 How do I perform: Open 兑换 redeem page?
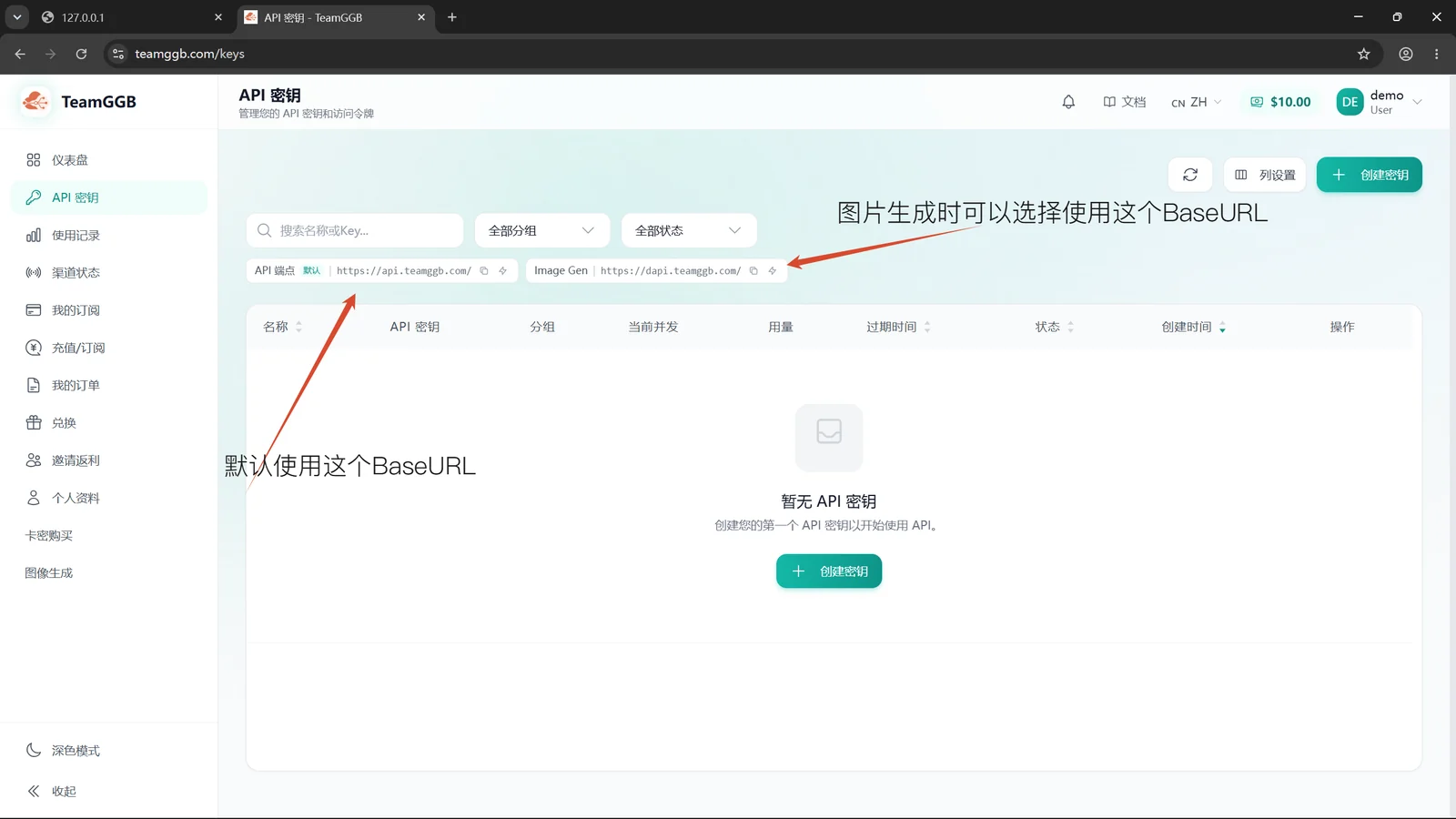[109, 423]
